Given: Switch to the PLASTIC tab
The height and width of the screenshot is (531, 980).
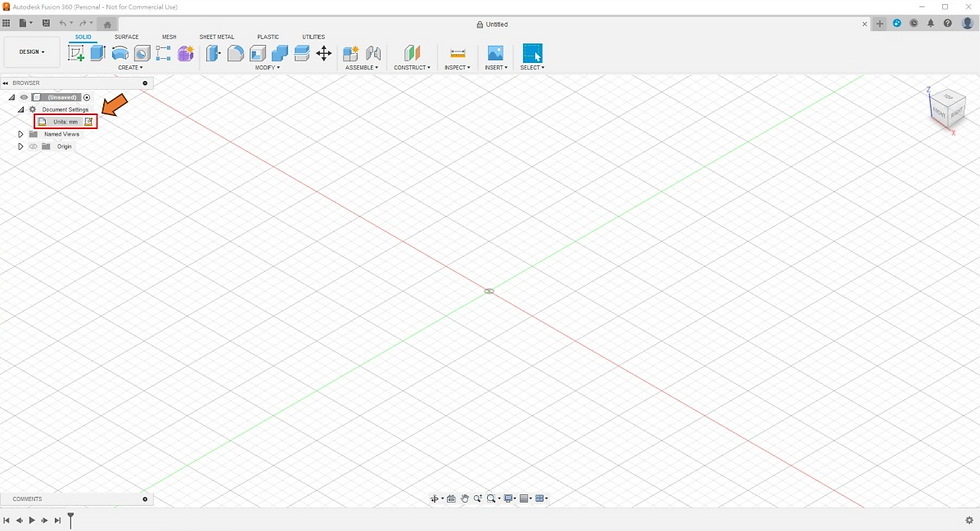Looking at the screenshot, I should tap(268, 37).
